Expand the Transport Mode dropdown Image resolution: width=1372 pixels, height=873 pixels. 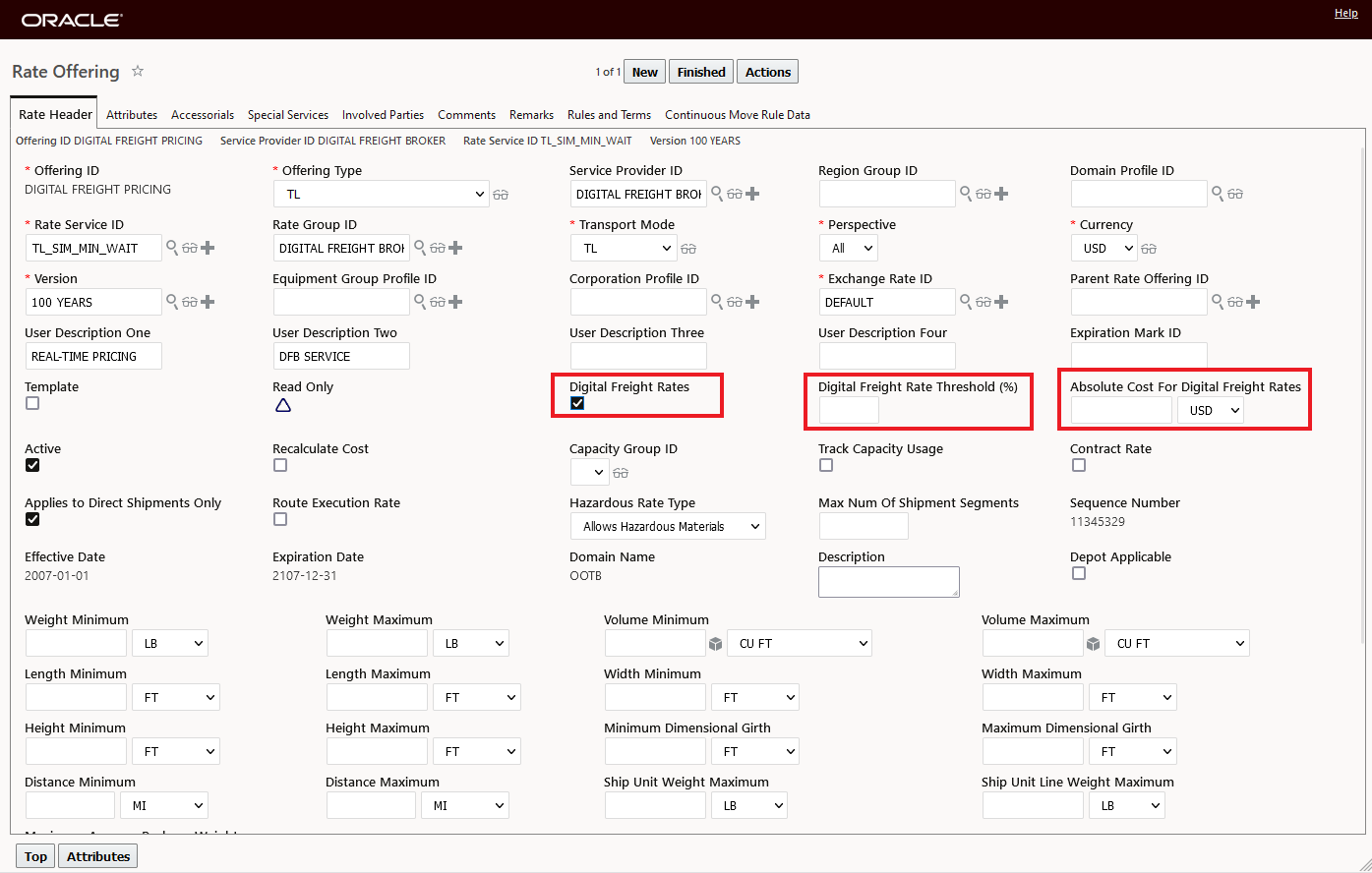click(624, 248)
